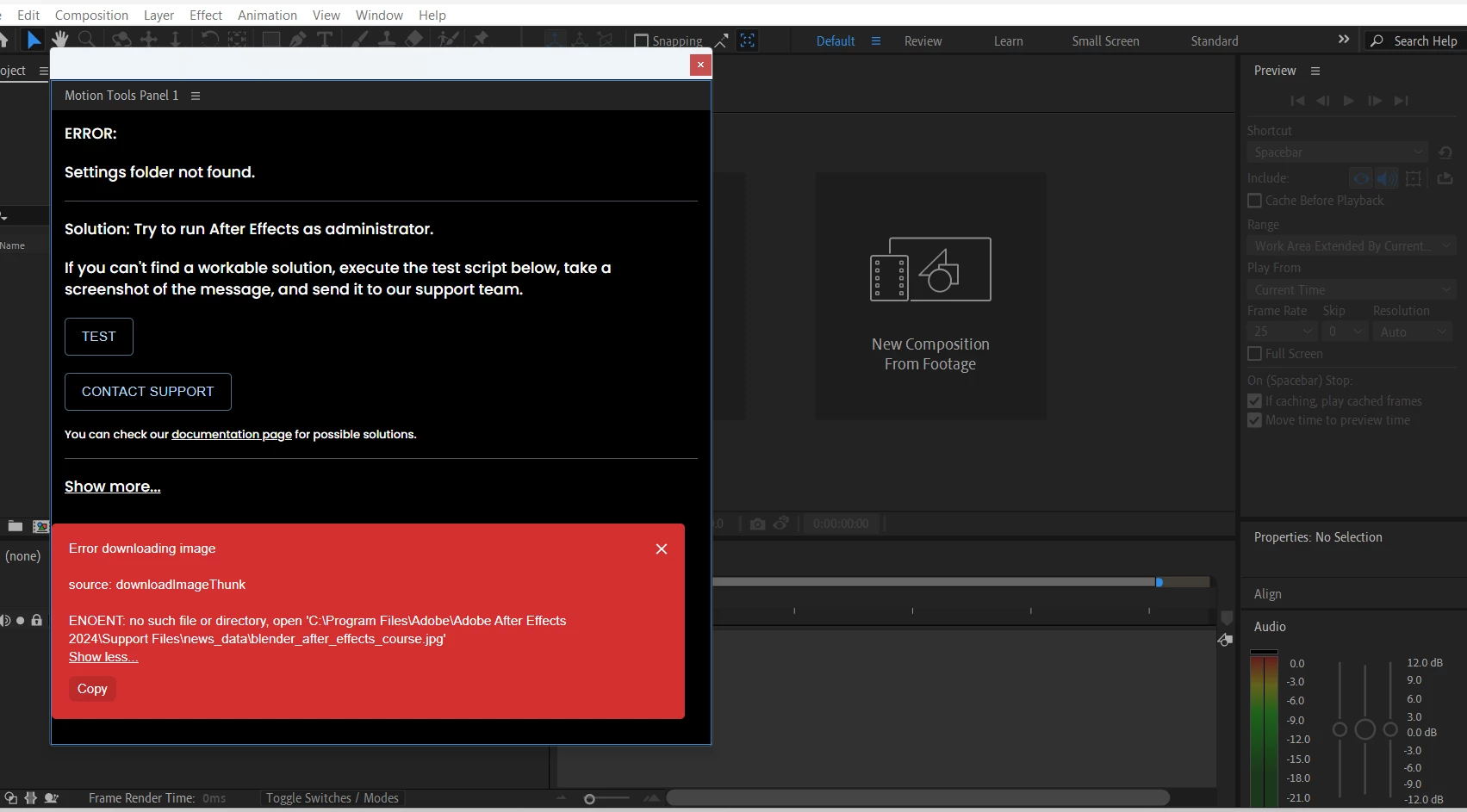Open the Spacebar shortcut dropdown
This screenshot has height=812, width=1467.
point(1338,152)
